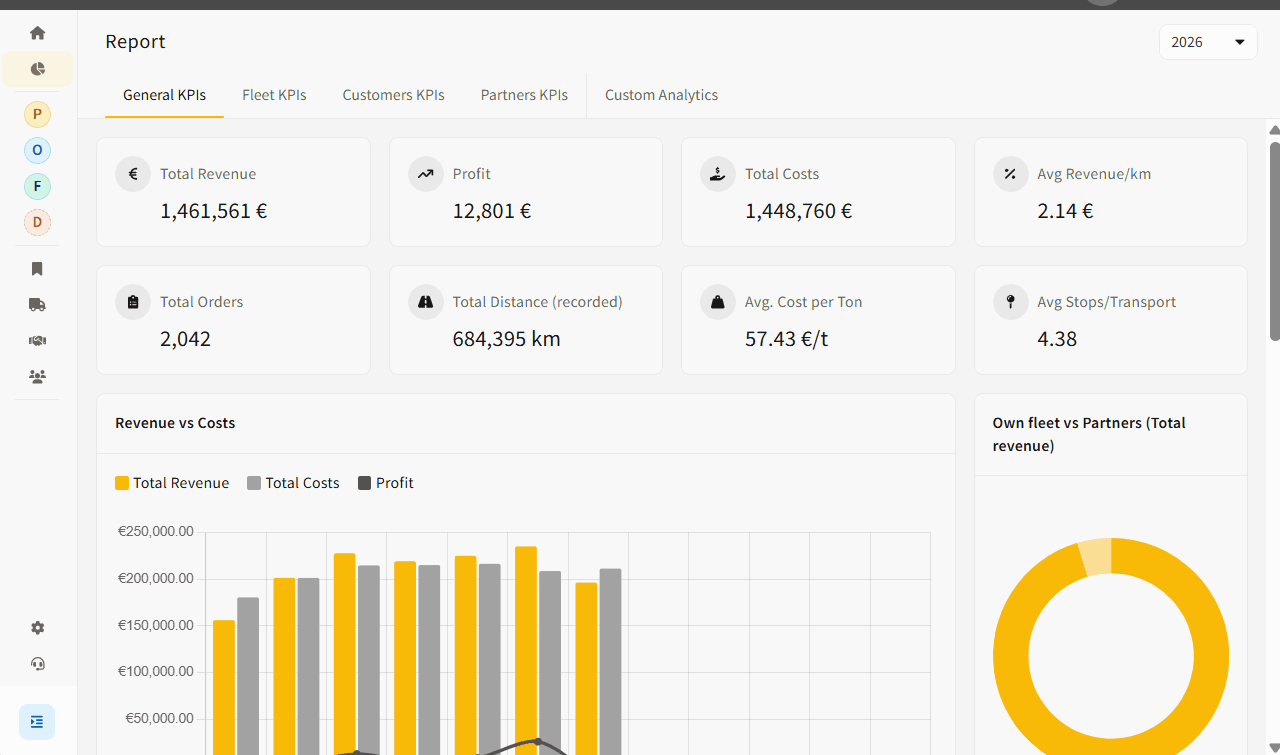Image resolution: width=1280 pixels, height=755 pixels.
Task: Click the small light segment of donut chart
Action: (1095, 555)
